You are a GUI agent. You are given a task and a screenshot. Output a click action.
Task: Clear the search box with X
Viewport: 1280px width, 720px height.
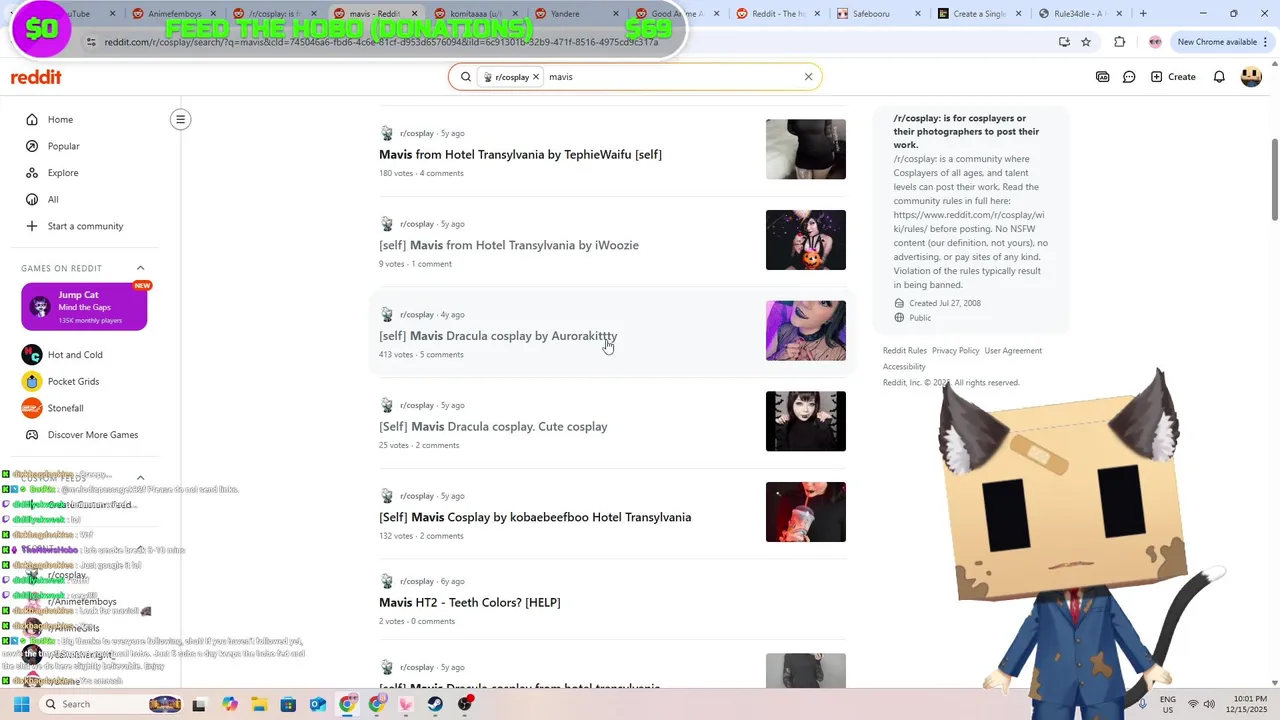[808, 77]
